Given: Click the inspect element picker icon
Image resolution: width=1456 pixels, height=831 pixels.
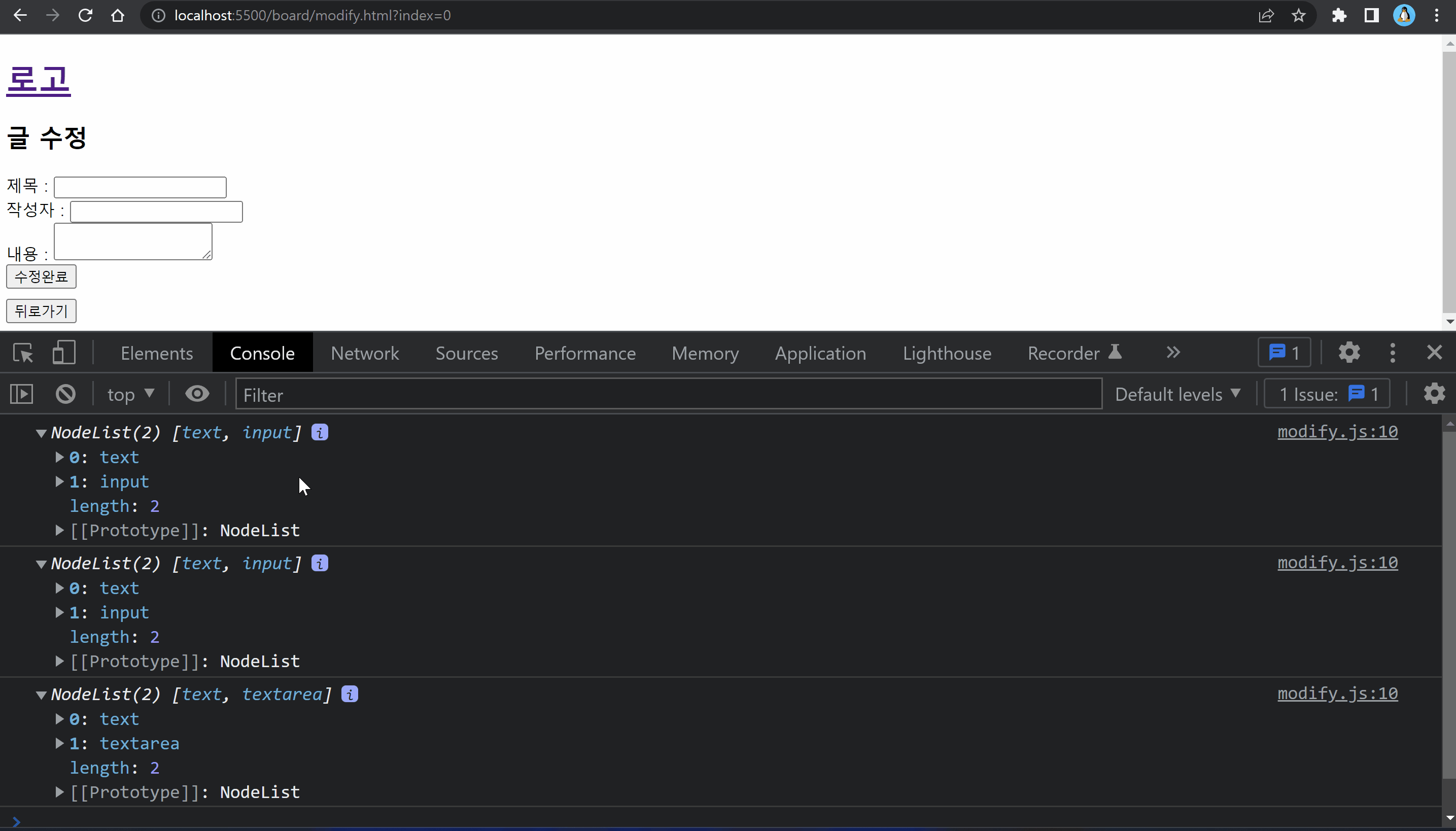Looking at the screenshot, I should click(x=23, y=353).
